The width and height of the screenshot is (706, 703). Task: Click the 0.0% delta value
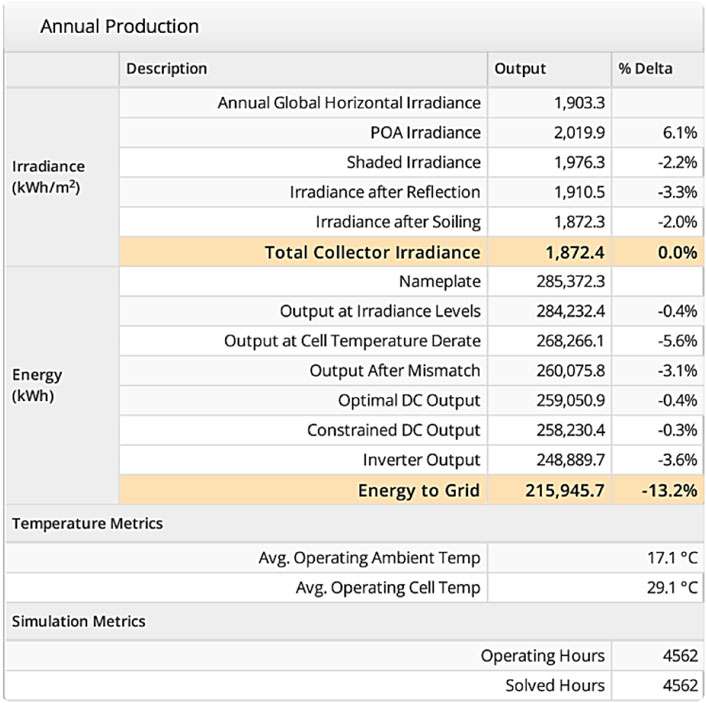(677, 252)
